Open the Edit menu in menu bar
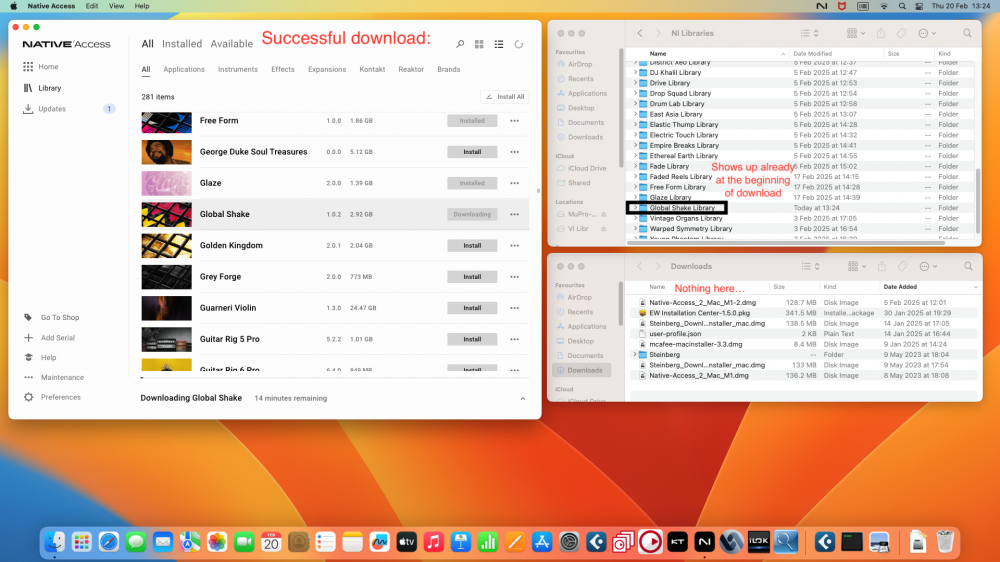1000x562 pixels. coord(92,6)
